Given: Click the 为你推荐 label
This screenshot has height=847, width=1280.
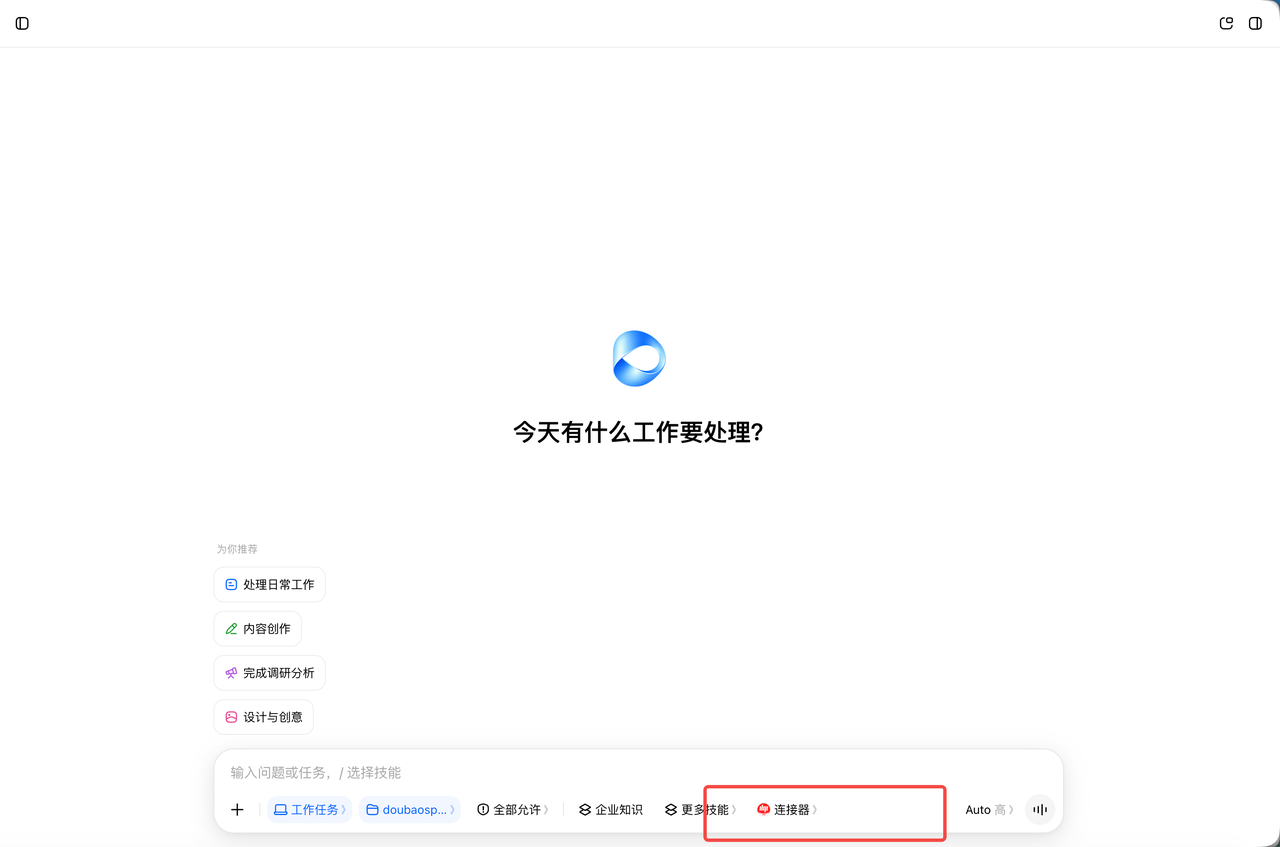Looking at the screenshot, I should pyautogui.click(x=237, y=549).
